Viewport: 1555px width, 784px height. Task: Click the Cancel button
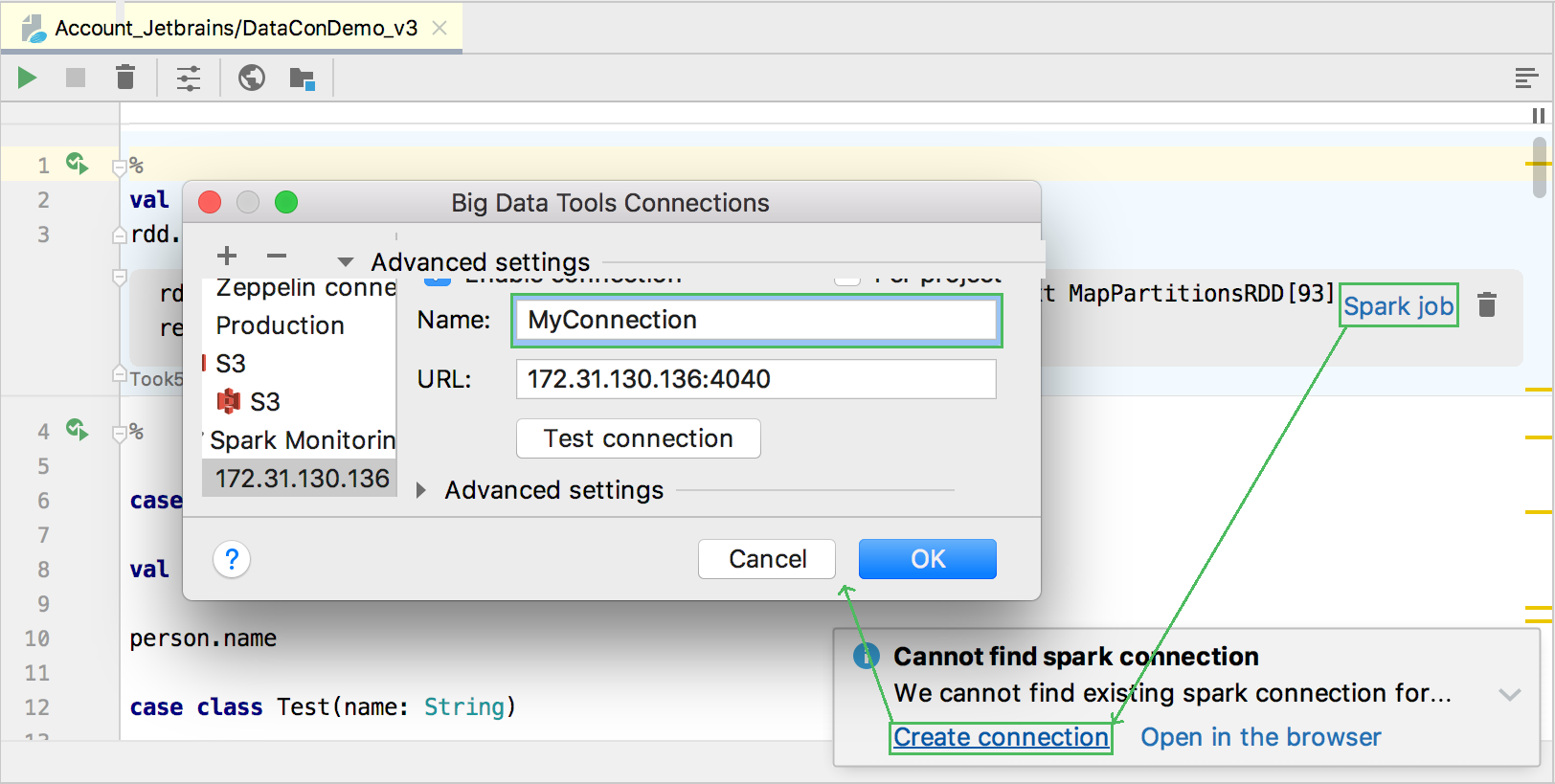767,559
